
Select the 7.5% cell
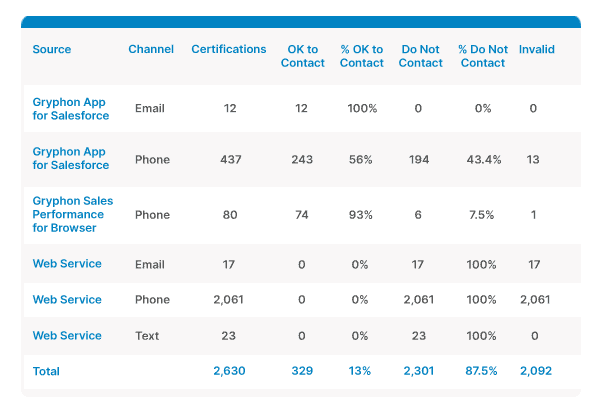tap(481, 215)
